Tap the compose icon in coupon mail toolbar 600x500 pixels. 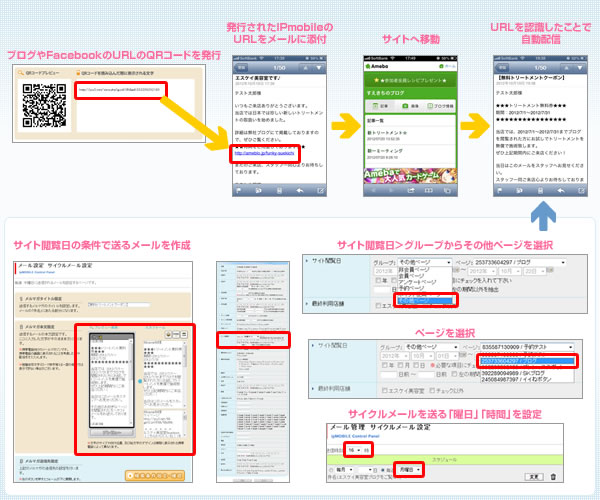point(582,190)
